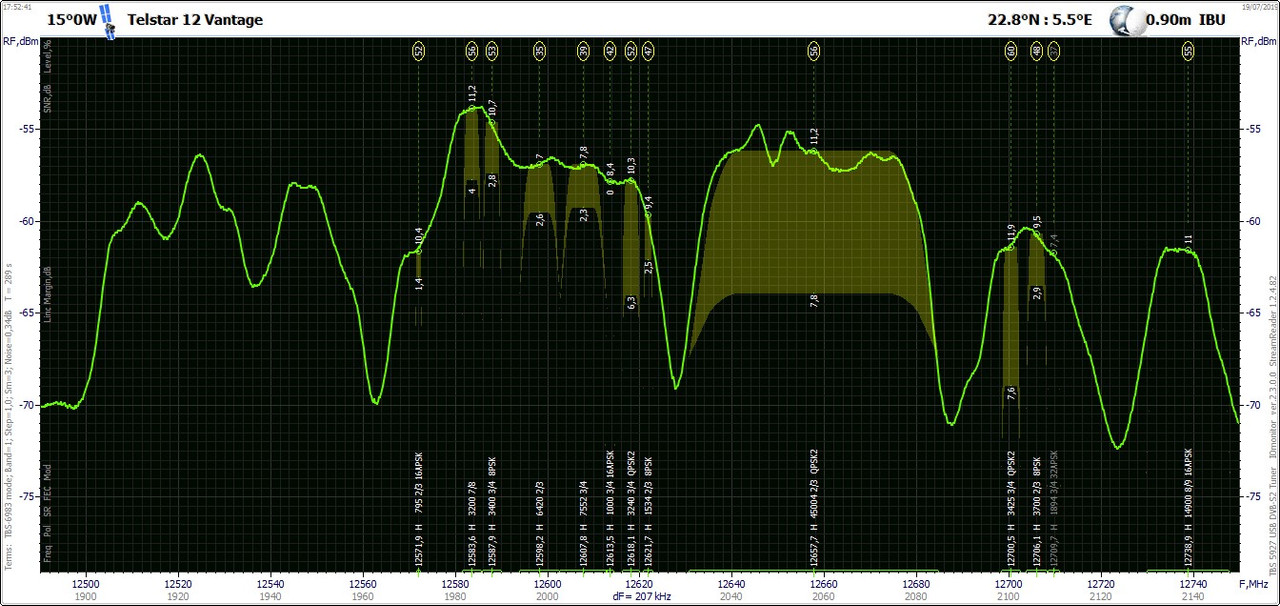Click link margin value 6,3 under 12618,1
The width and height of the screenshot is (1280, 606).
click(x=631, y=302)
